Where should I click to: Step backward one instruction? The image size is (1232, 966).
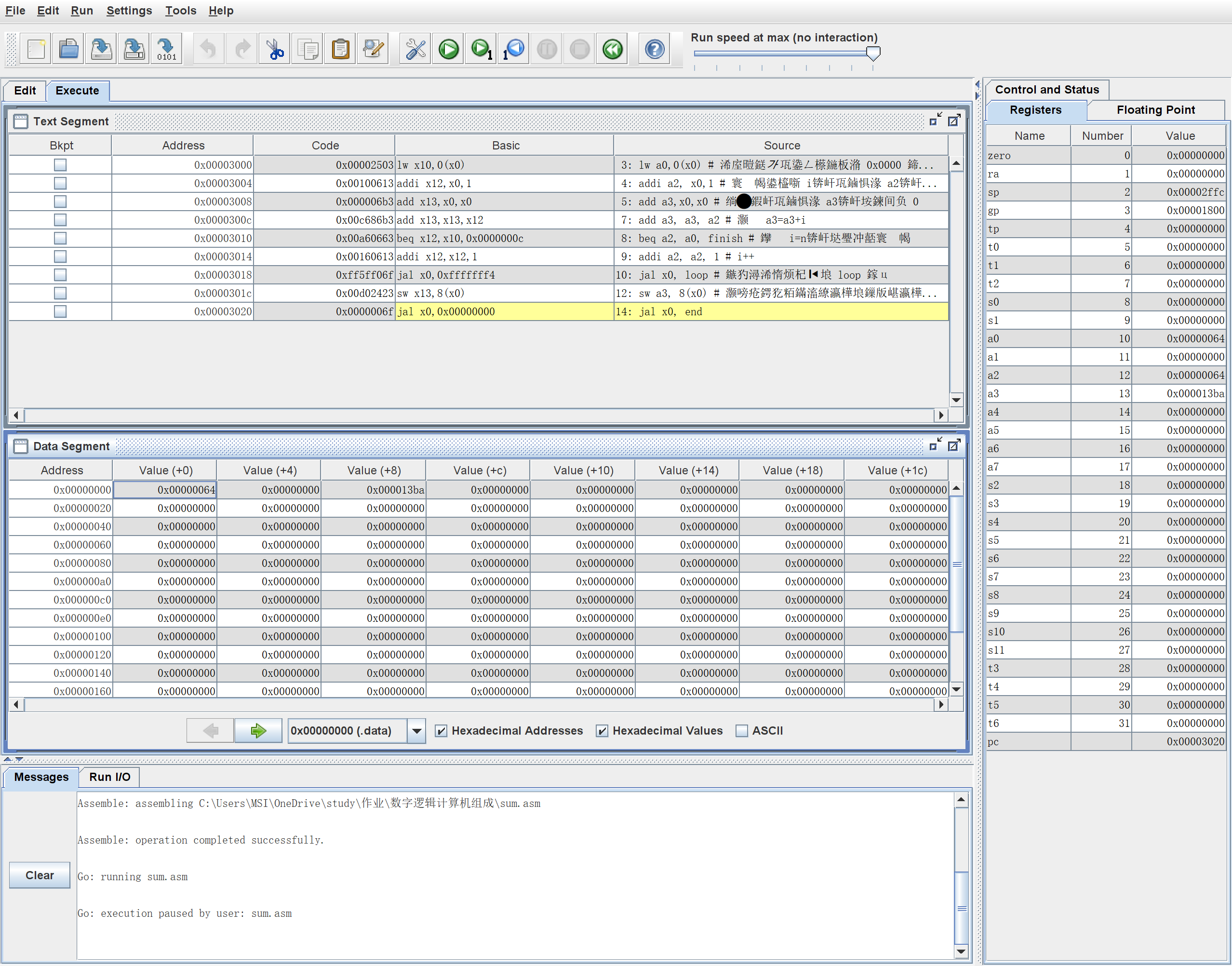514,49
